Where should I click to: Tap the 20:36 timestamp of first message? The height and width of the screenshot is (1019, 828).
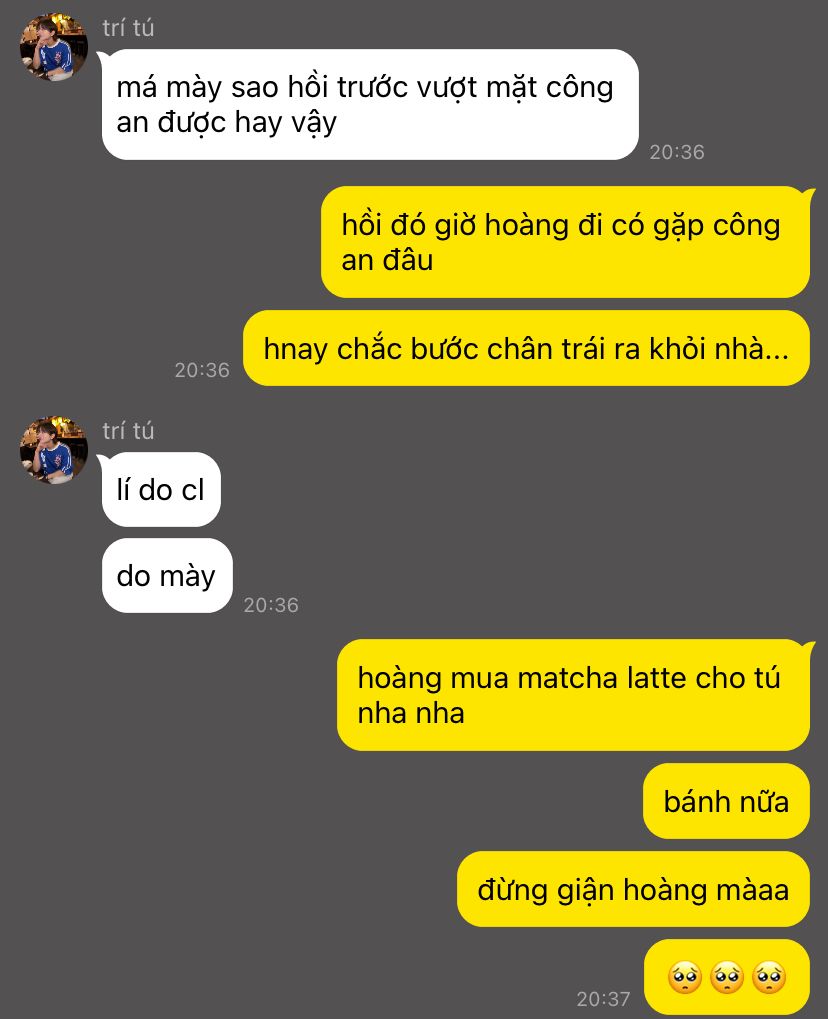pos(677,152)
